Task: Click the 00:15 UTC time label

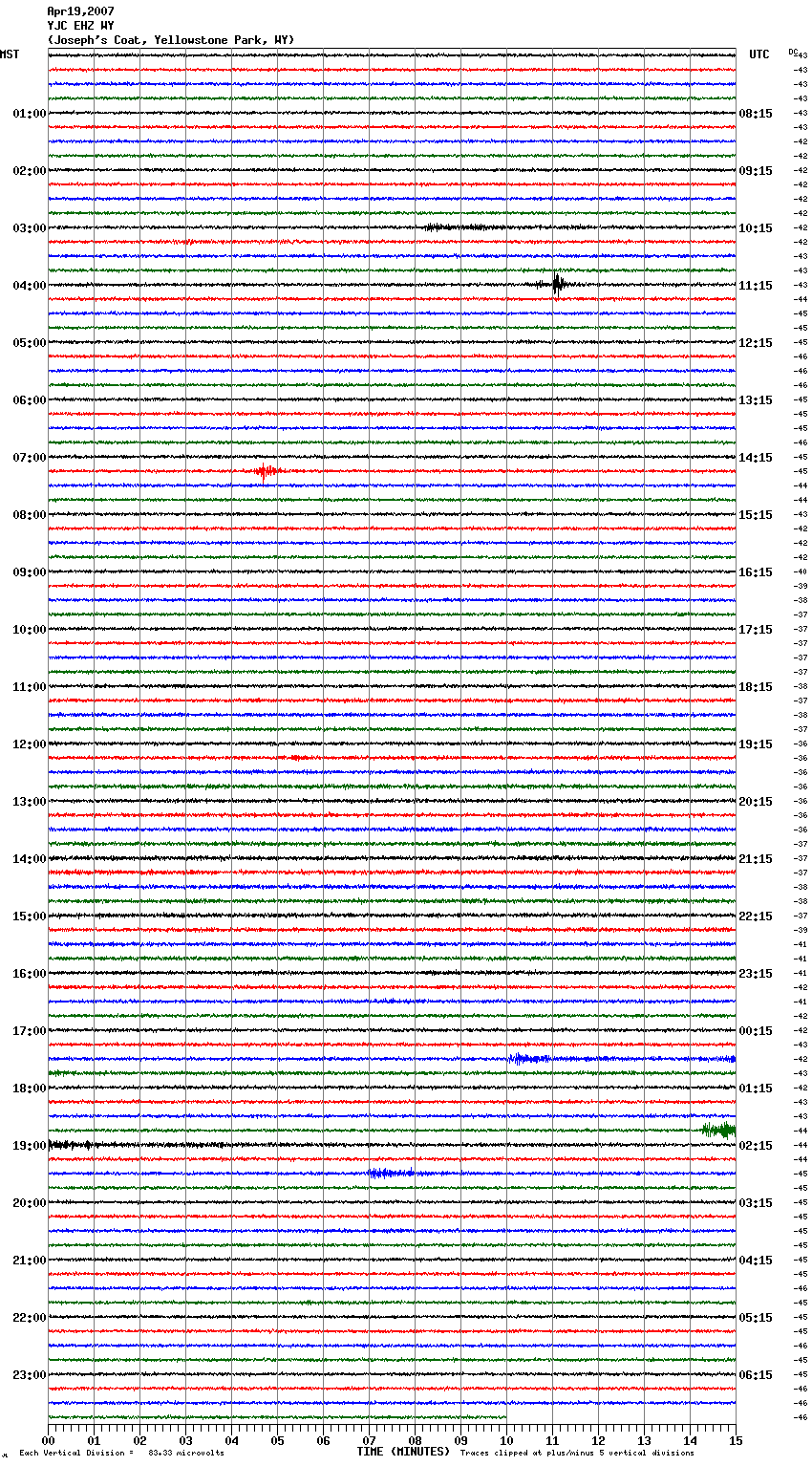Action: [756, 1031]
